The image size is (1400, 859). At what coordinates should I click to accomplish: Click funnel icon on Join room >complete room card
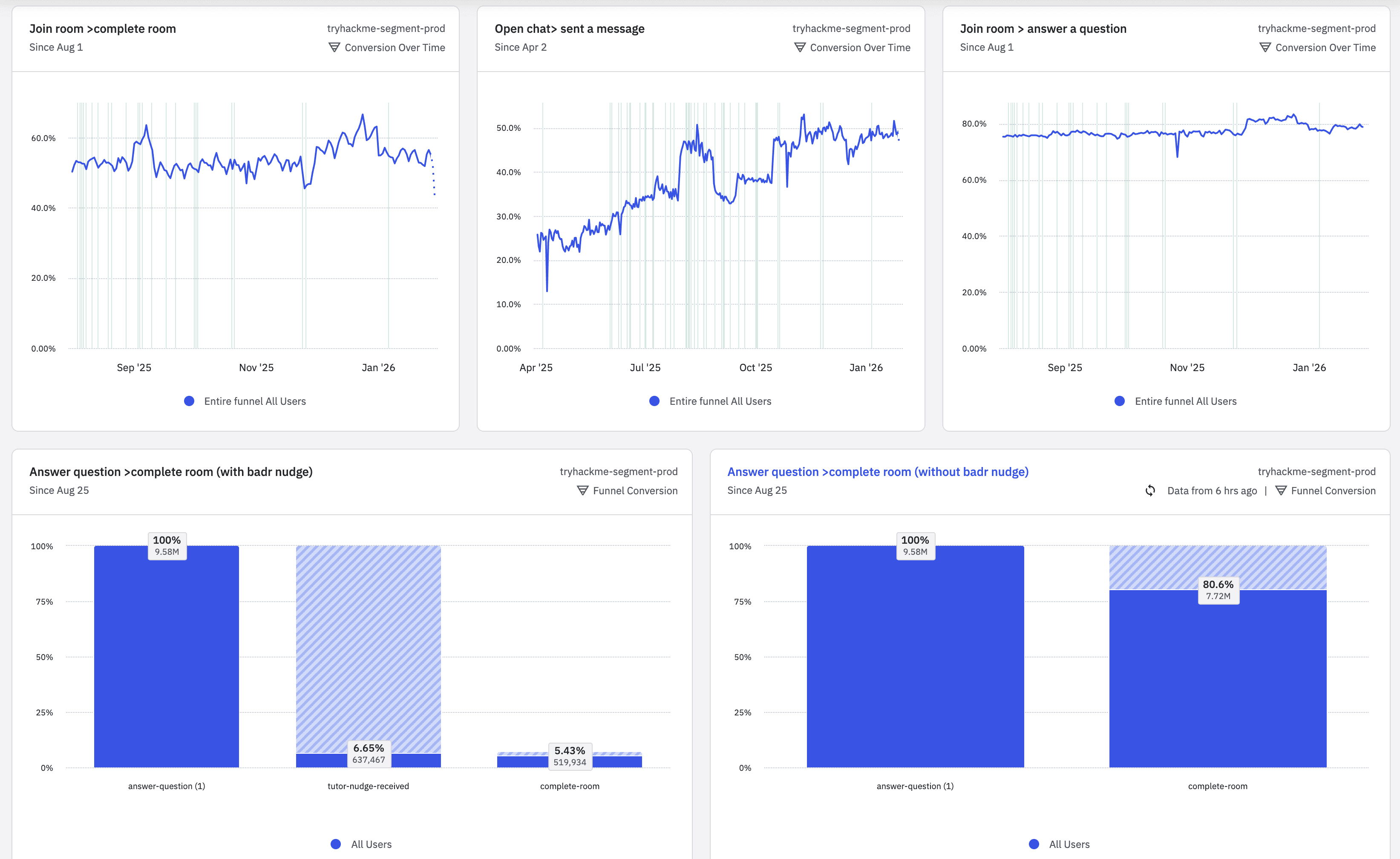(x=334, y=48)
